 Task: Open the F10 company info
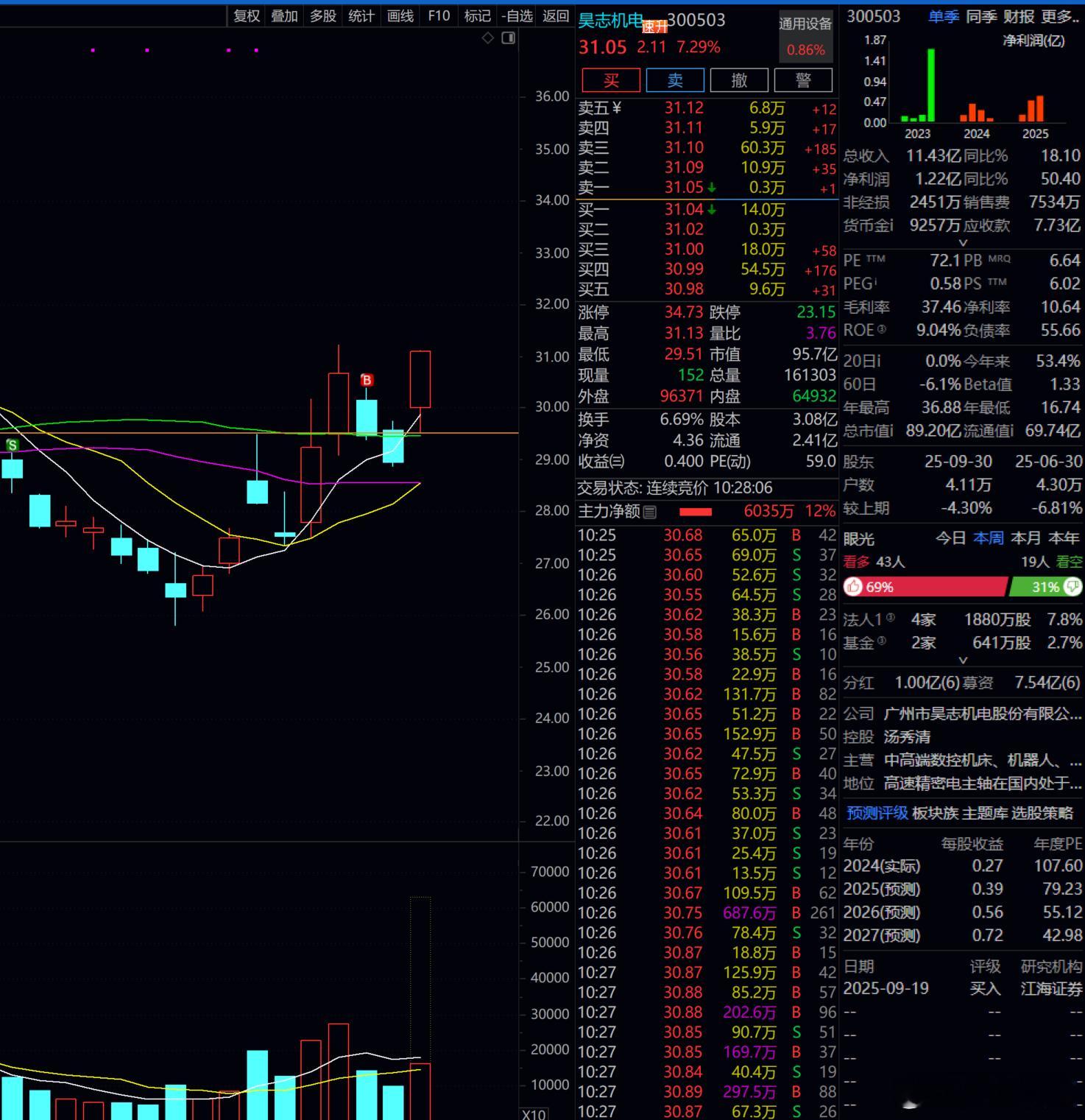pyautogui.click(x=439, y=15)
